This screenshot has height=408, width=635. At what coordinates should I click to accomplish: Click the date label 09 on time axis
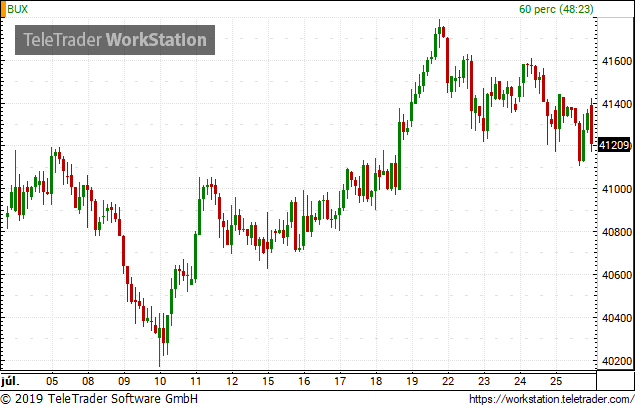tap(124, 381)
